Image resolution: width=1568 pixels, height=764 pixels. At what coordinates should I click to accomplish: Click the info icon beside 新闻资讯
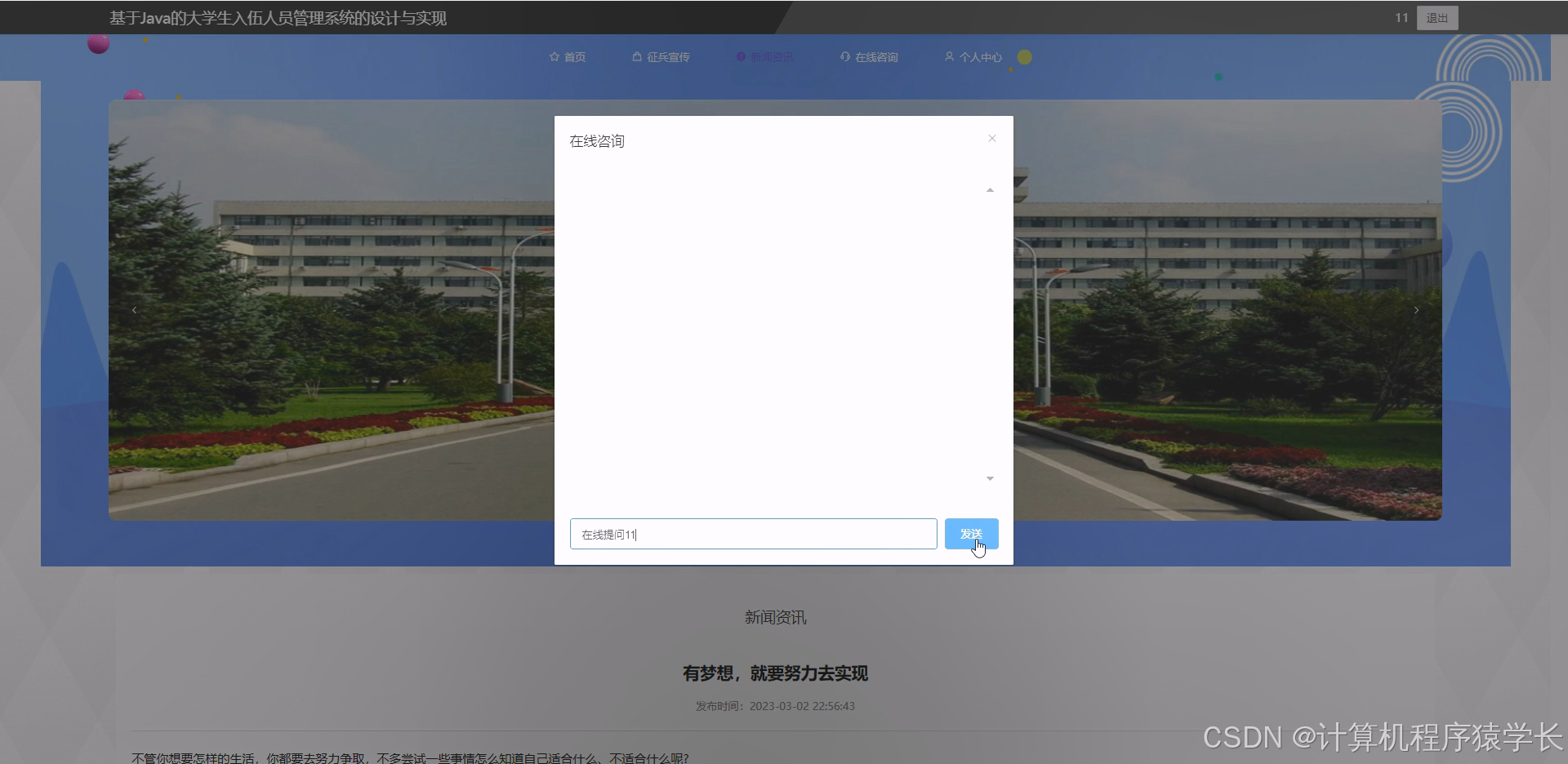click(740, 56)
